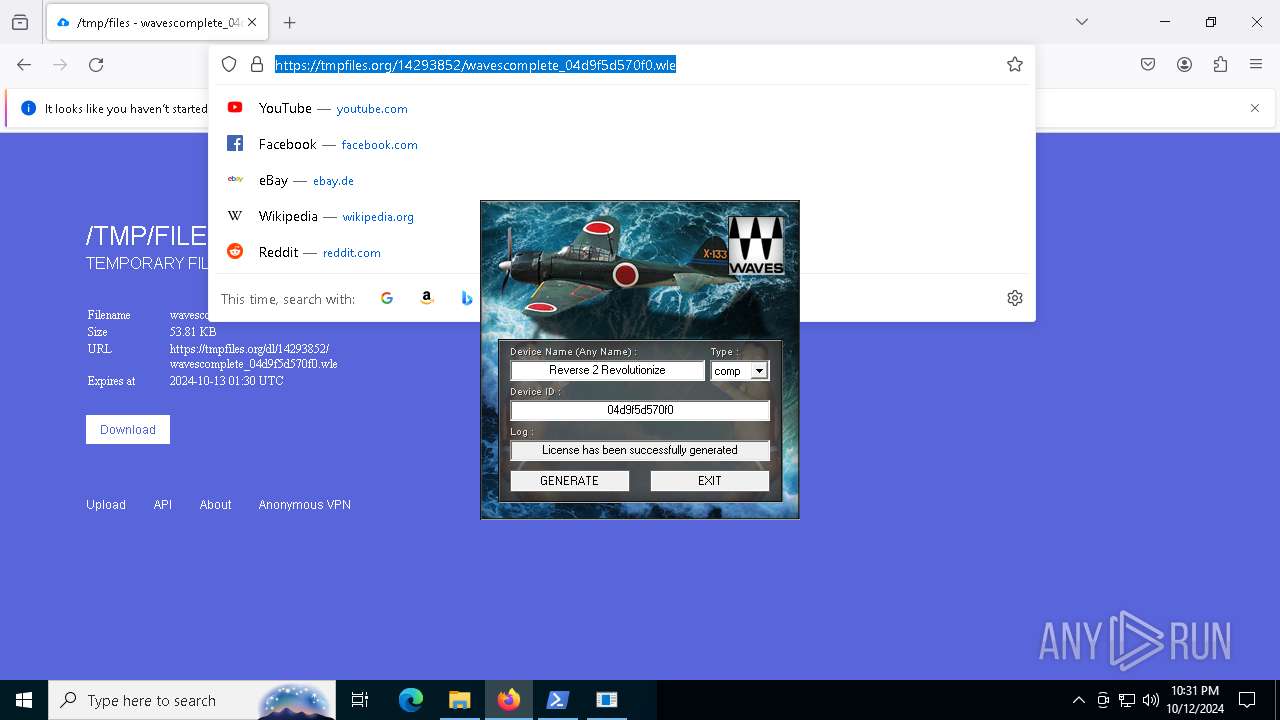Screen dimensions: 1280x720
Task: Open volume control tray icon
Action: click(x=1151, y=700)
